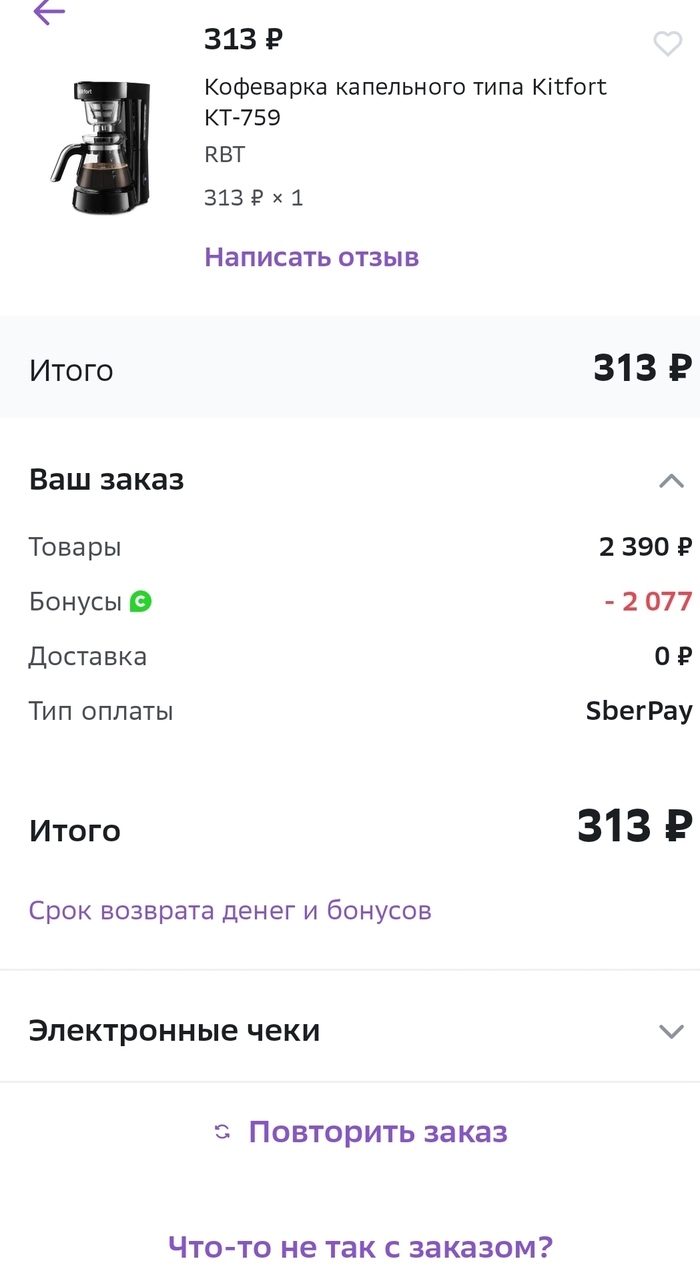Tap the 313 ₽ × 1 quantity line

(x=253, y=198)
